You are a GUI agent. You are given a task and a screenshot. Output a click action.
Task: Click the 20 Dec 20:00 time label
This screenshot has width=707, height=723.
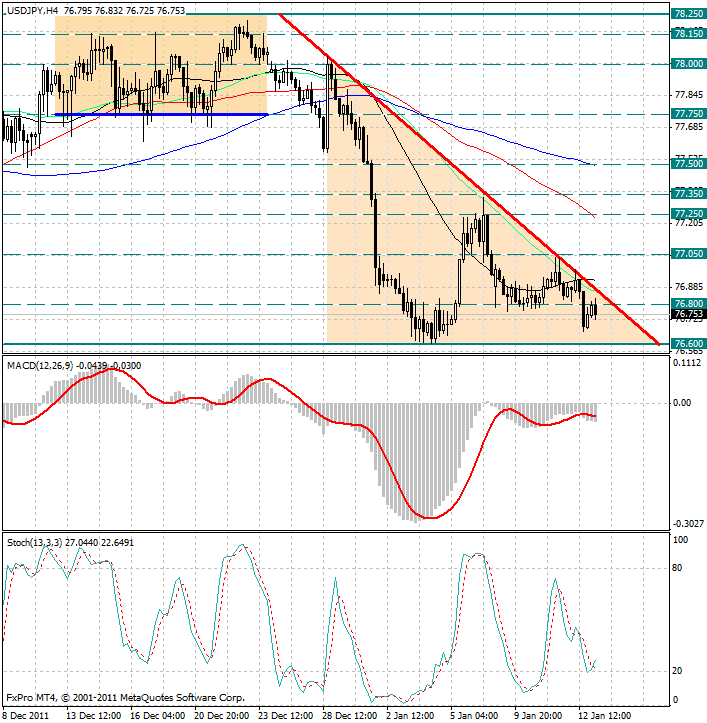tap(222, 716)
